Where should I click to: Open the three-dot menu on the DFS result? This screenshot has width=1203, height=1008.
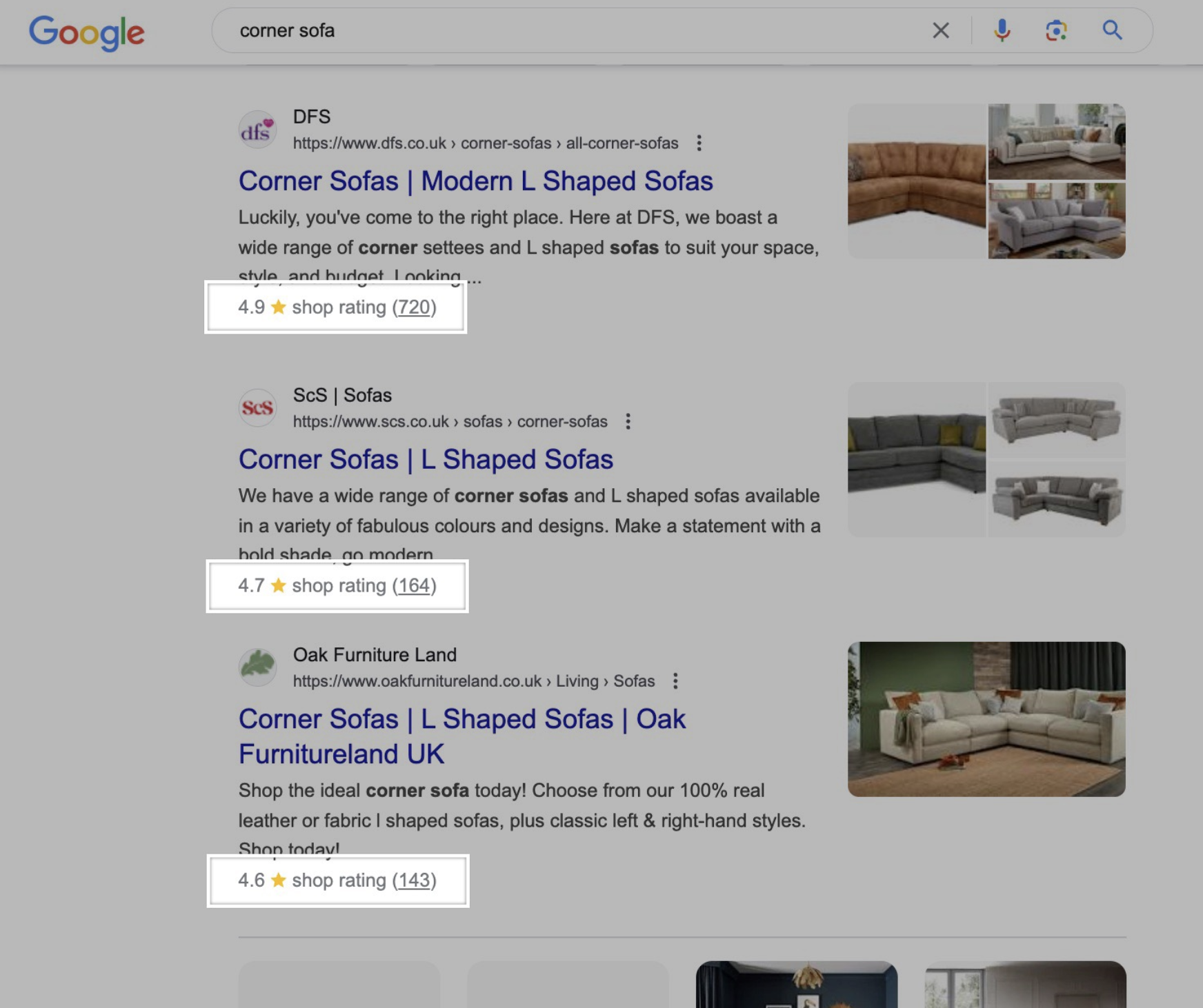[x=699, y=143]
